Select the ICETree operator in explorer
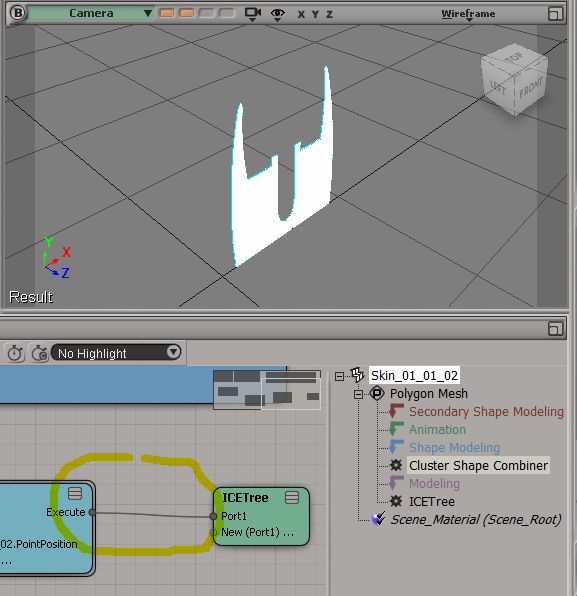The height and width of the screenshot is (596, 577). tap(432, 502)
